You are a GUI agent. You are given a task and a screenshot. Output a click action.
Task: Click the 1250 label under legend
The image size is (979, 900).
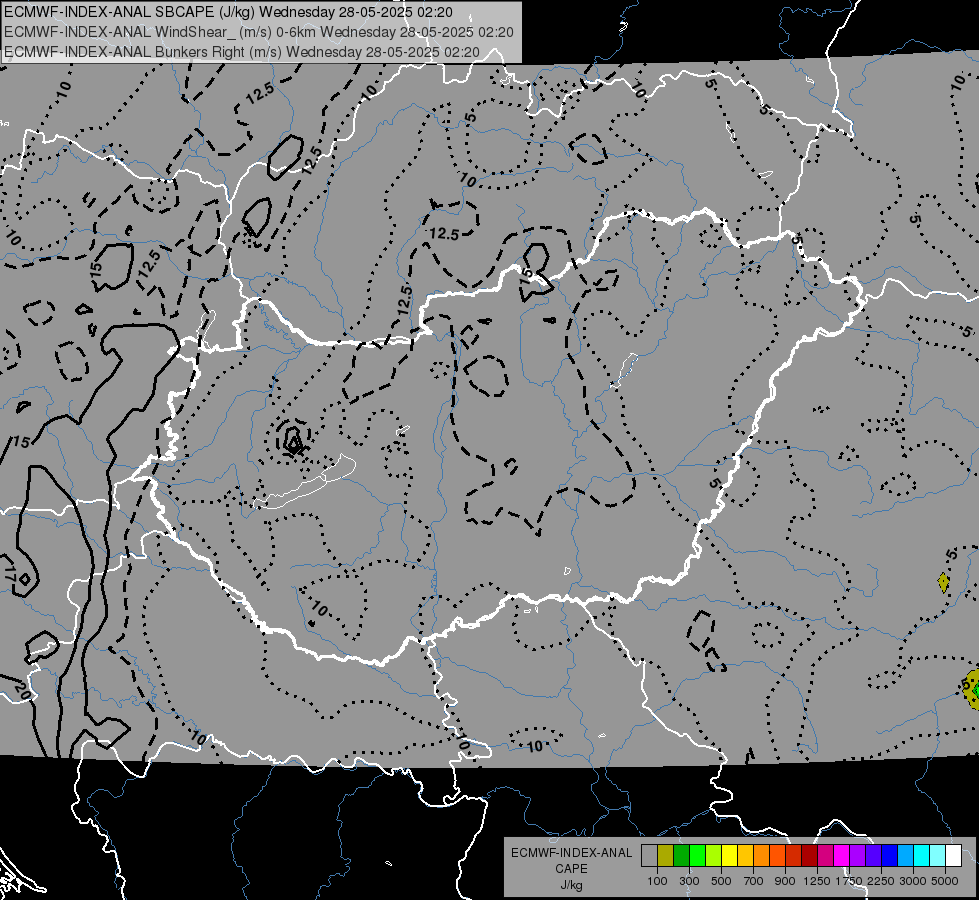(x=817, y=881)
